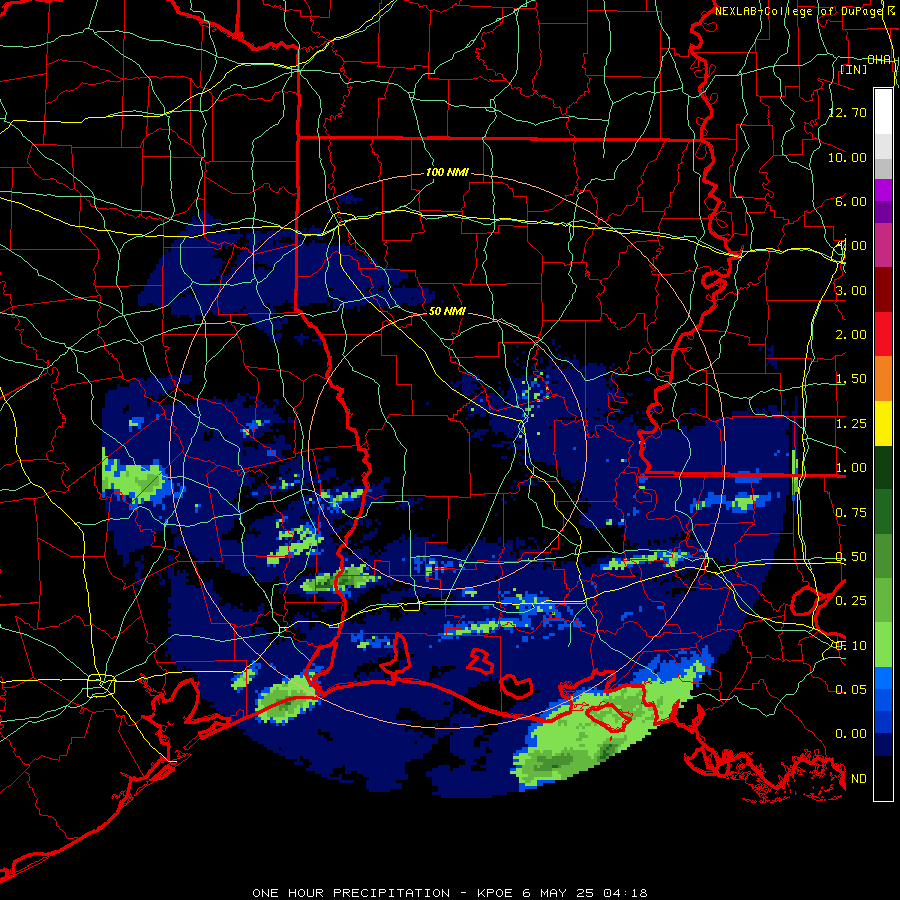Image resolution: width=900 pixels, height=900 pixels.
Task: Click the 6.00 legend value
Action: tap(851, 201)
